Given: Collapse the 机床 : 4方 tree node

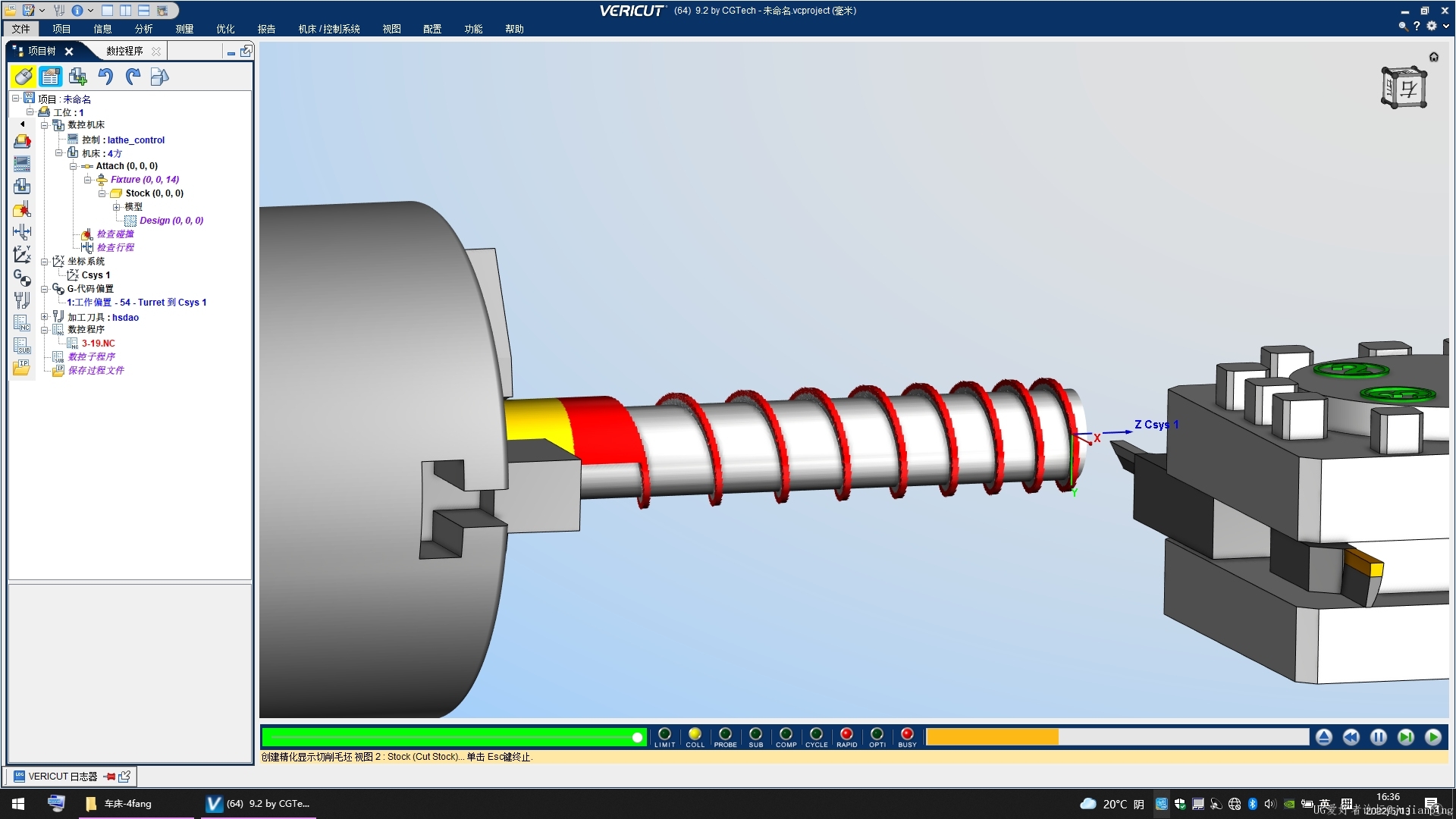Looking at the screenshot, I should [x=59, y=153].
